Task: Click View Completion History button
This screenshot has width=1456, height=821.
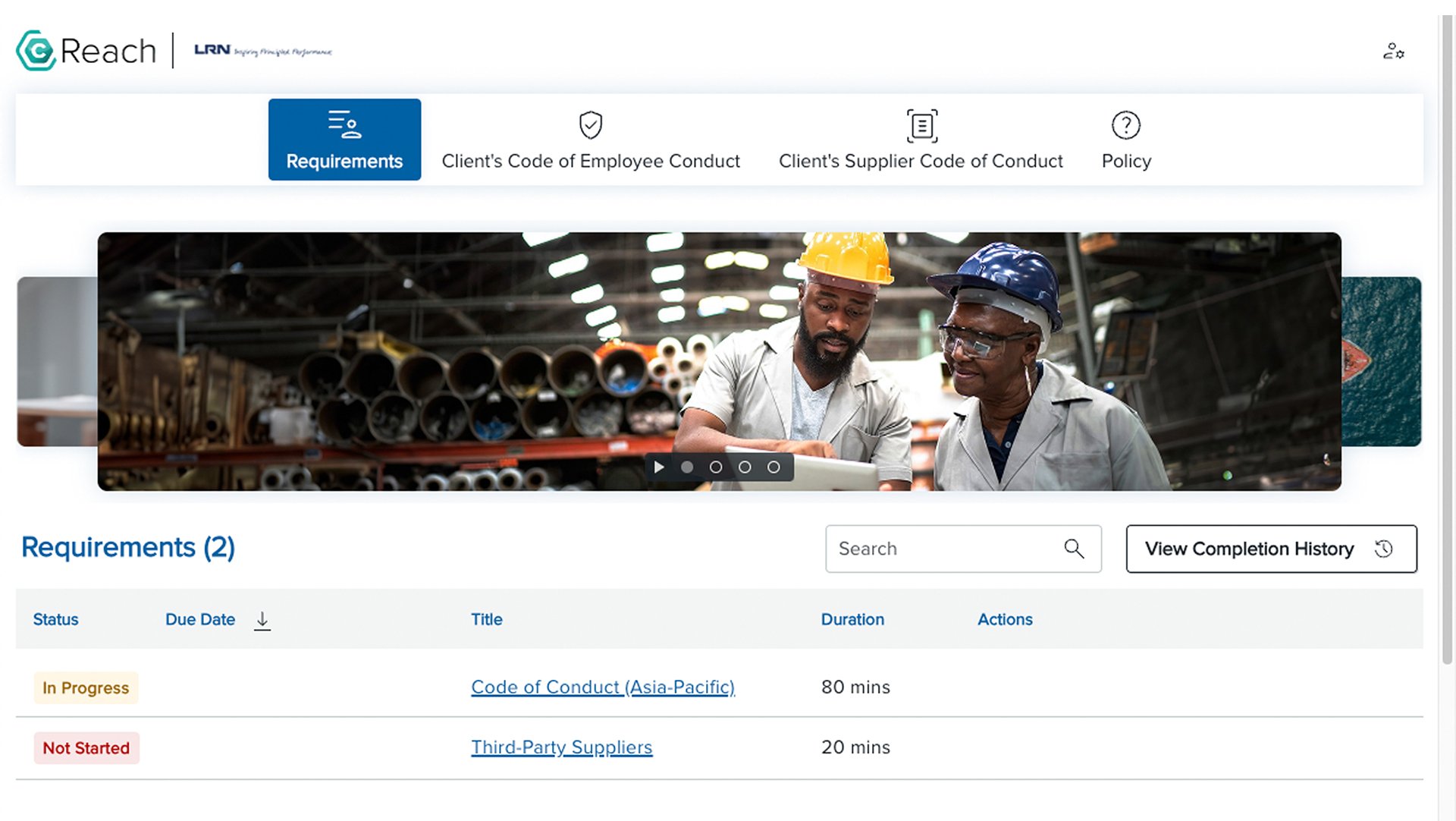Action: [1271, 549]
